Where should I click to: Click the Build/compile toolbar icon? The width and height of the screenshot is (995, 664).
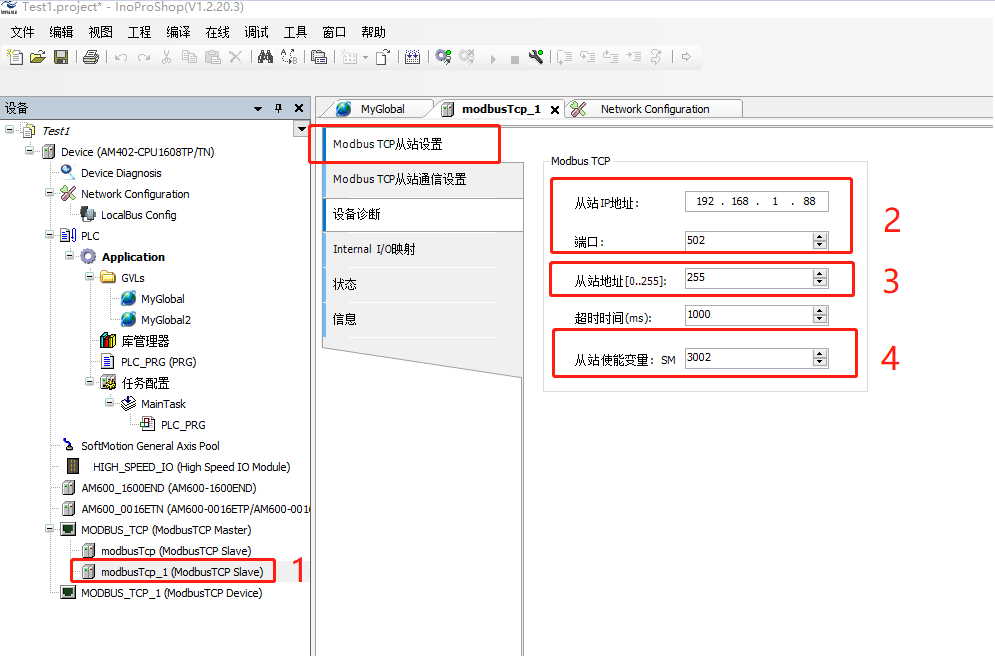pyautogui.click(x=412, y=57)
